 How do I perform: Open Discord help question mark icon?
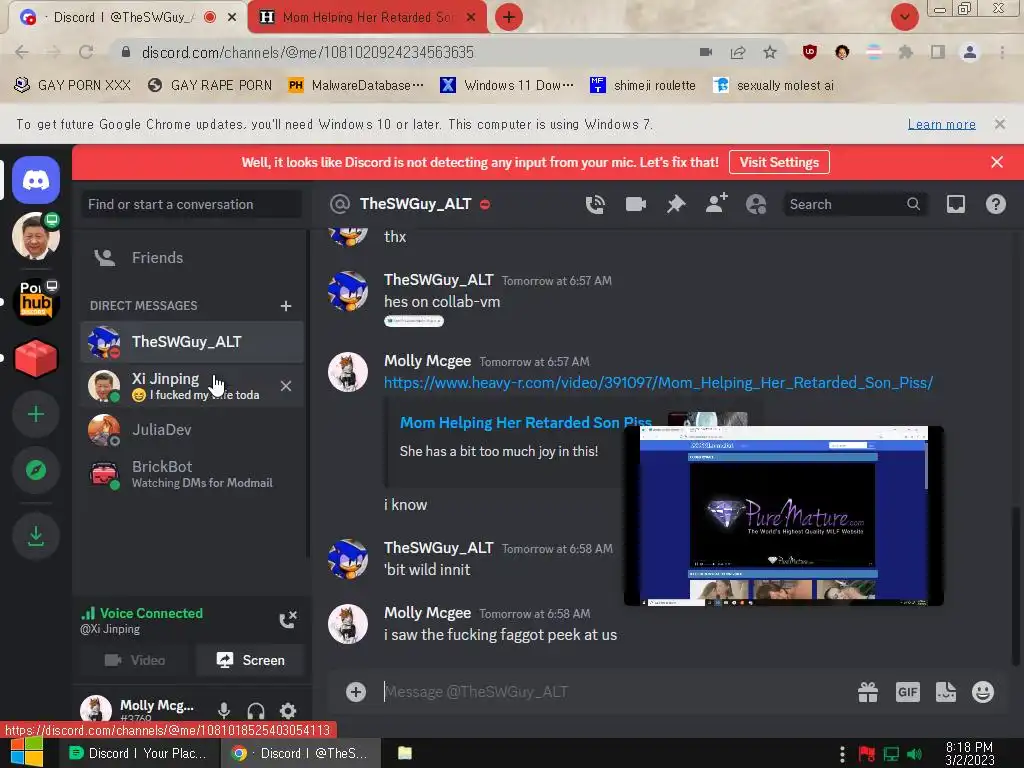995,204
